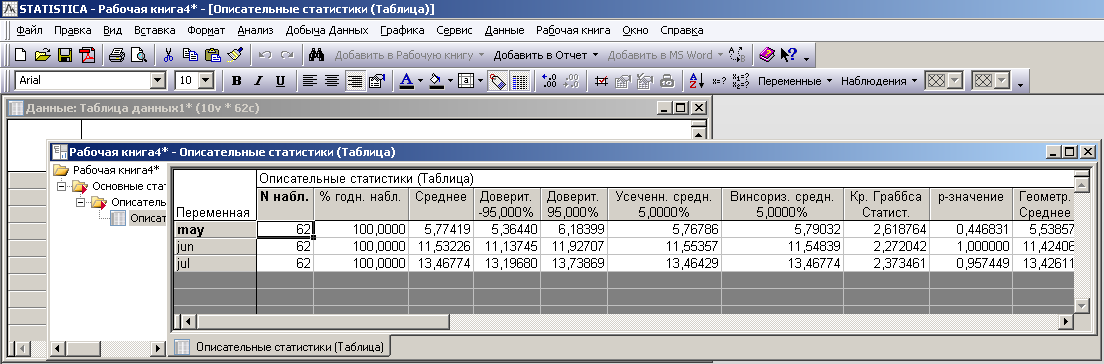Viewport: 1104px width, 364px height.
Task: Open the x1=? x2=? recalculate icon
Action: pos(741,81)
